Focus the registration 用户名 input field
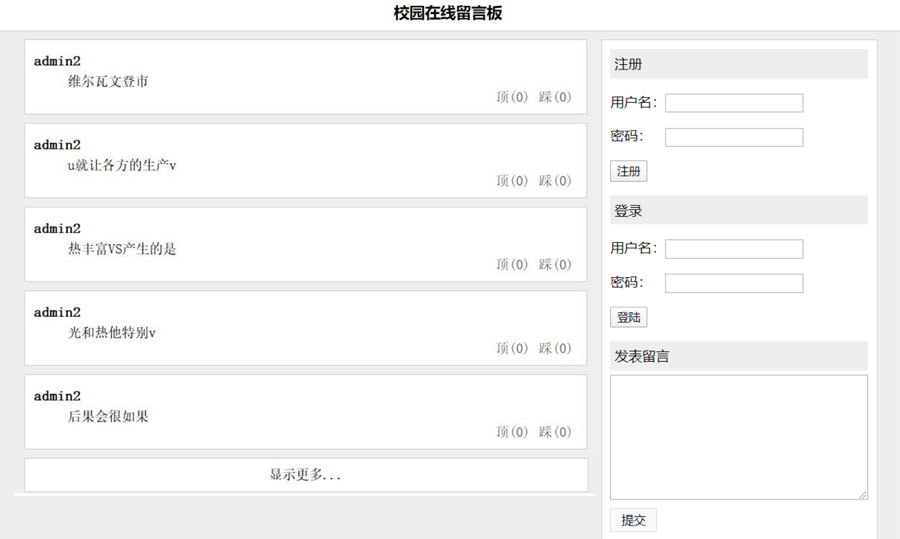Viewport: 900px width, 539px height. (734, 103)
